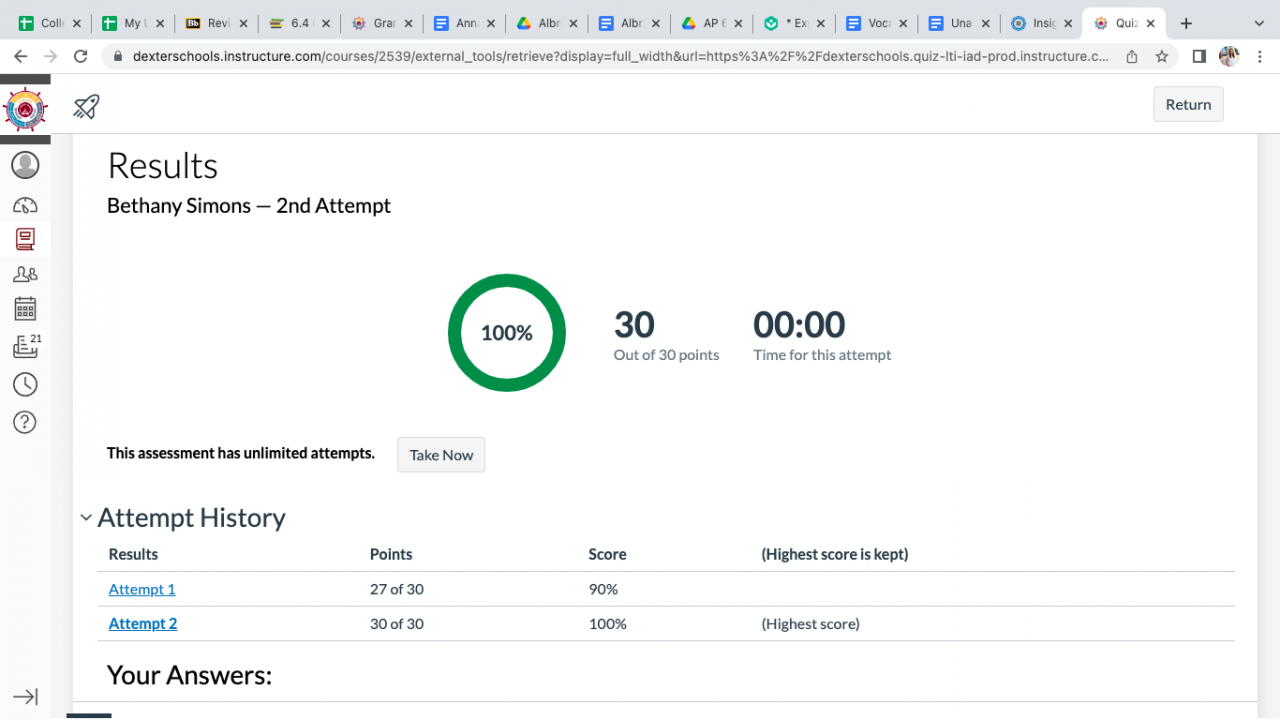Open the Dashboard speedometer icon
This screenshot has width=1280, height=720.
coord(25,206)
